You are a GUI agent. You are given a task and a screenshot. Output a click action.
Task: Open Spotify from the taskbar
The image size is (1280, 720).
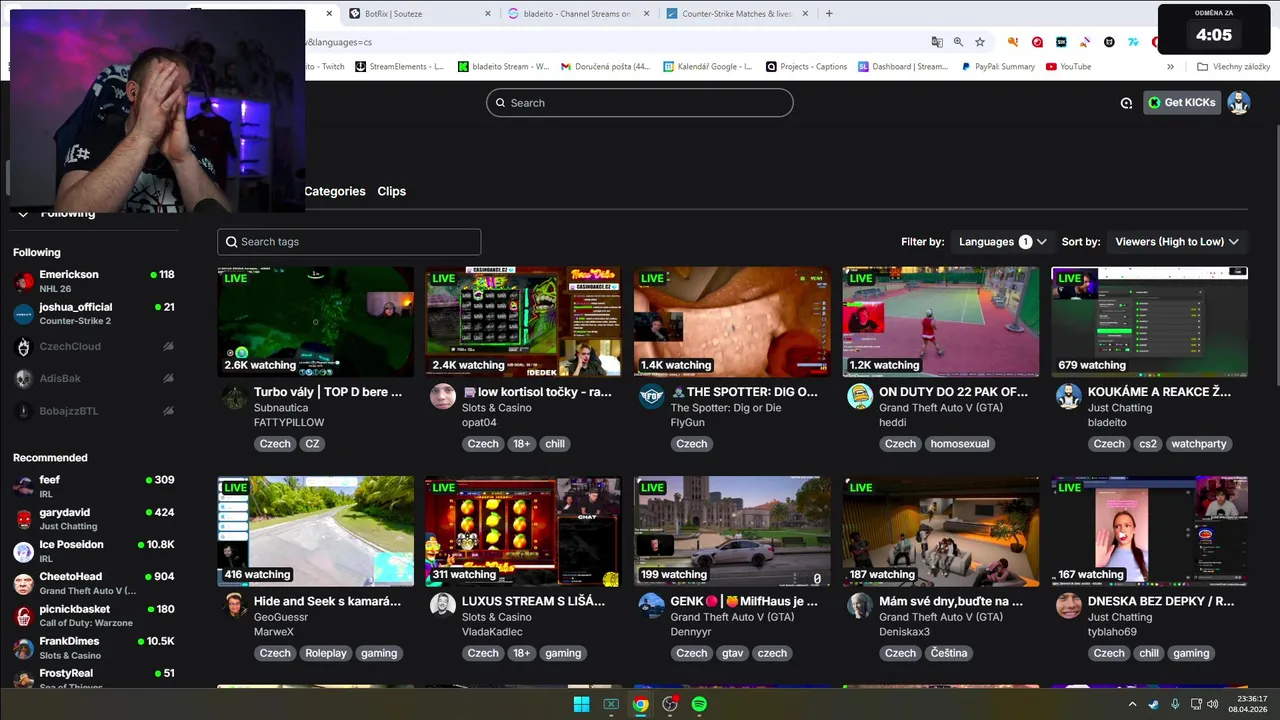[x=699, y=704]
